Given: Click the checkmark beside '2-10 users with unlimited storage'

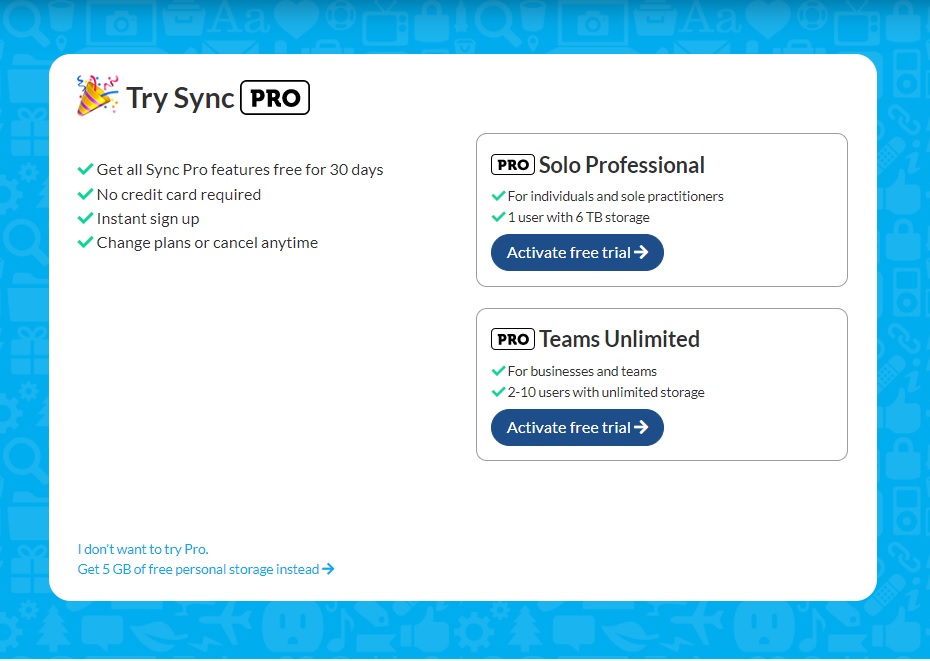Looking at the screenshot, I should pyautogui.click(x=498, y=392).
